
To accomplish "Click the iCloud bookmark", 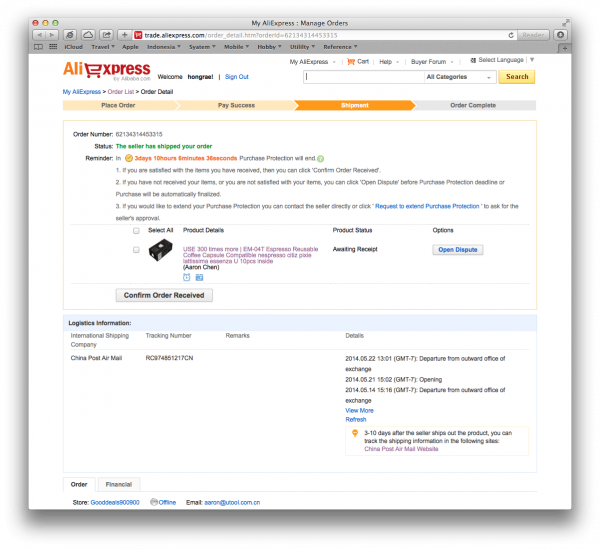I will tap(73, 47).
